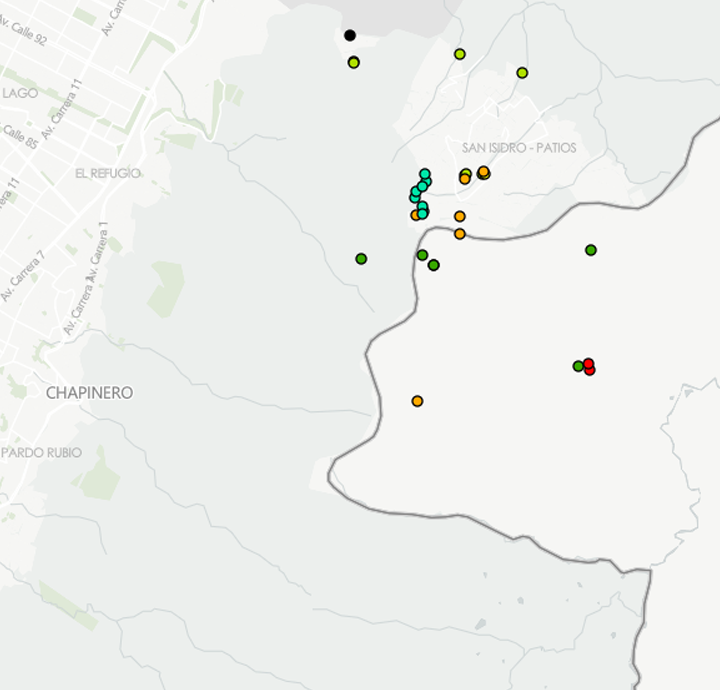
Task: Click the topmost teal marker in the cluster
Action: (425, 174)
